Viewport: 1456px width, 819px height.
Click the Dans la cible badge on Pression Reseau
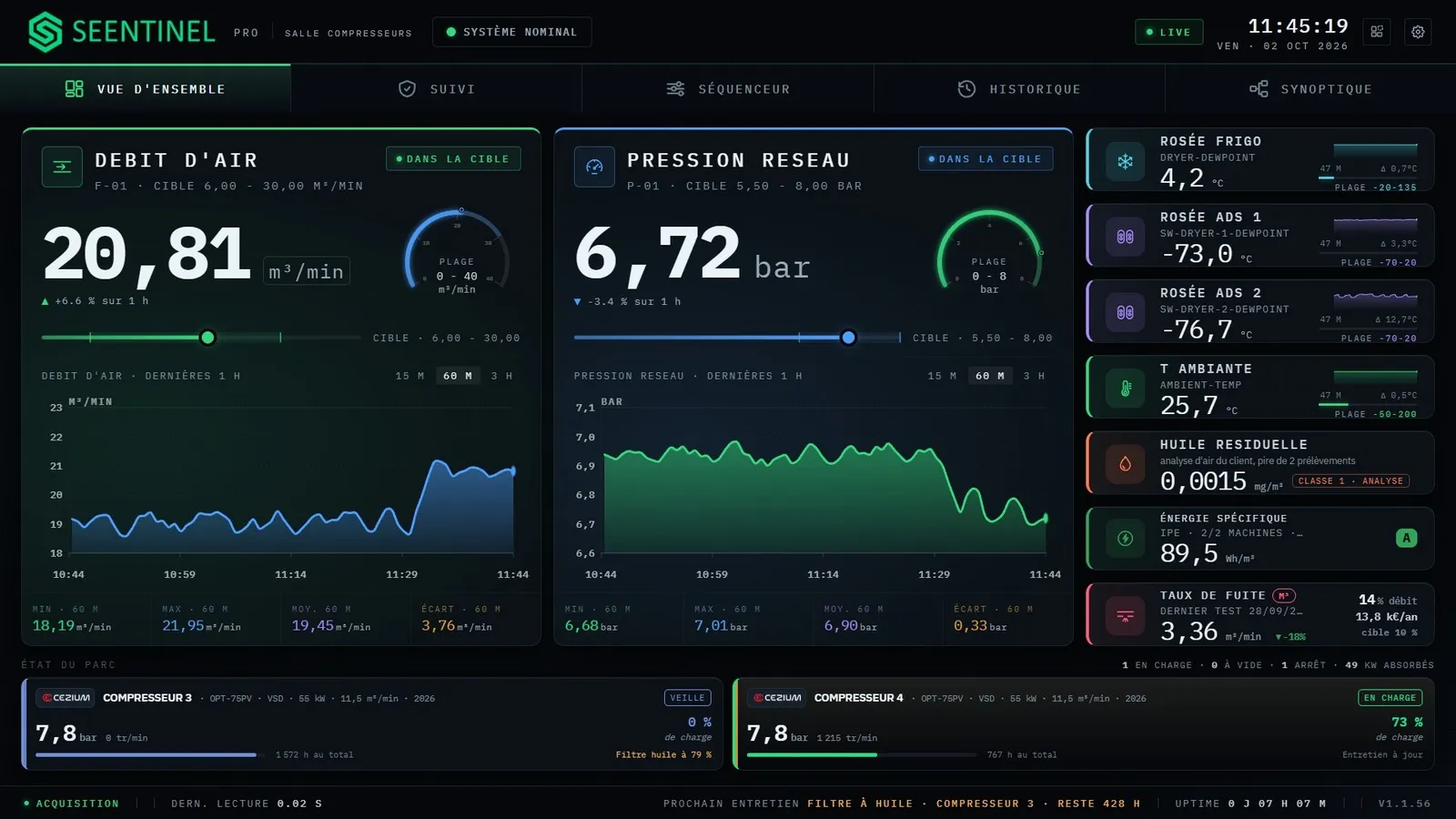pyautogui.click(x=986, y=158)
